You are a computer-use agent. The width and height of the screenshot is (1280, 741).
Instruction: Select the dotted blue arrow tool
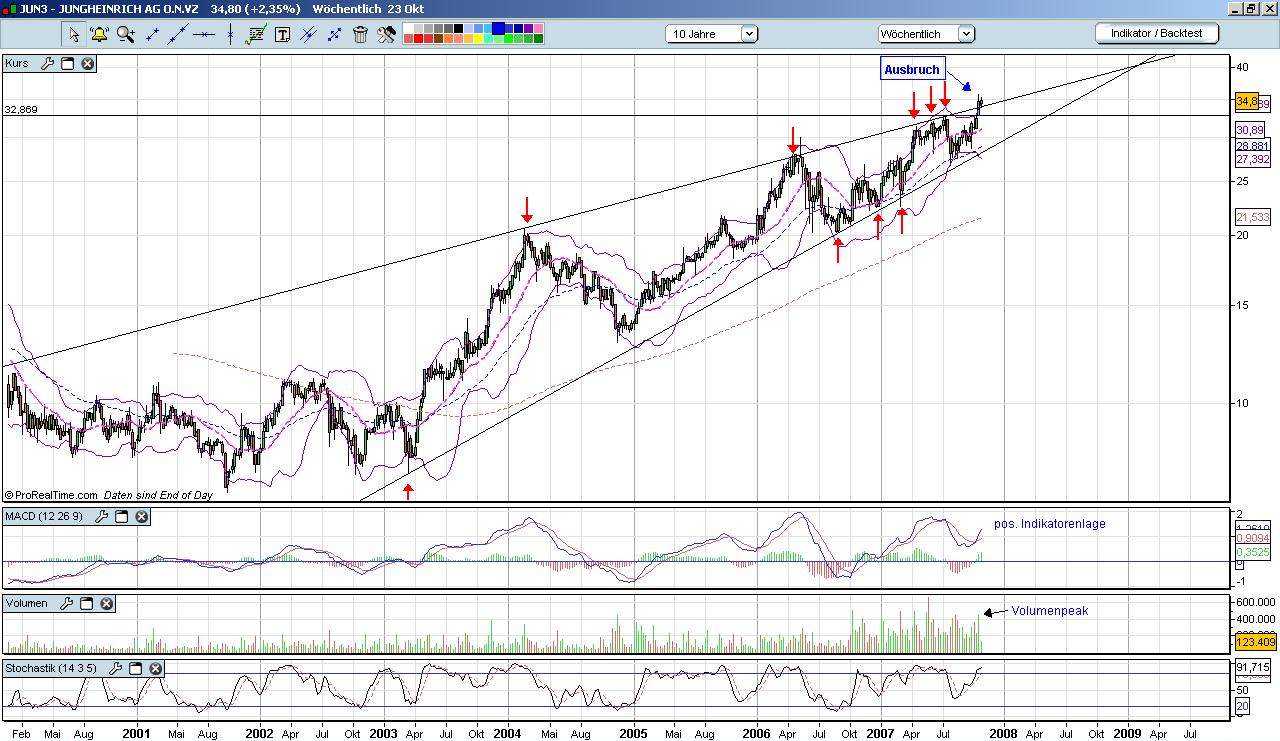click(334, 34)
